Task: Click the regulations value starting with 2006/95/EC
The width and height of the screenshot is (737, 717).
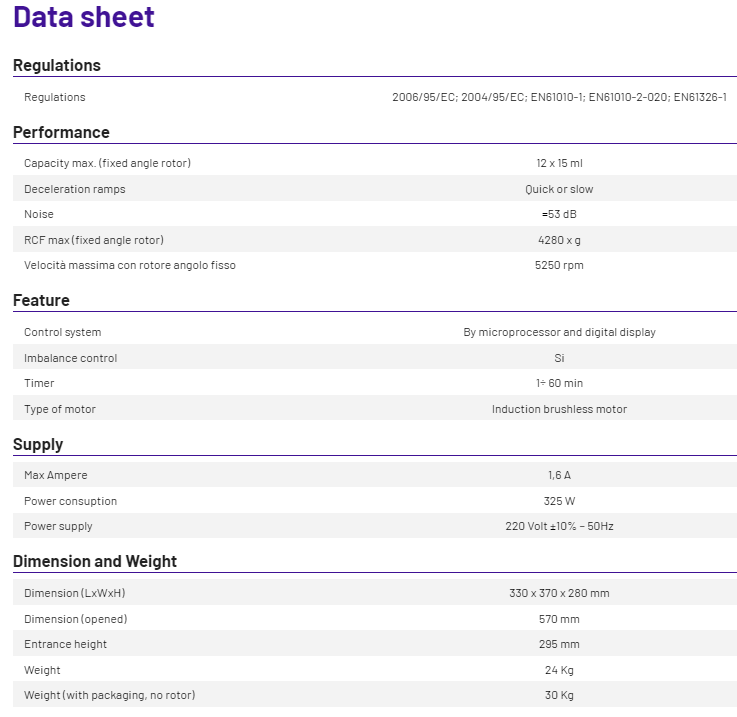Action: coord(559,98)
